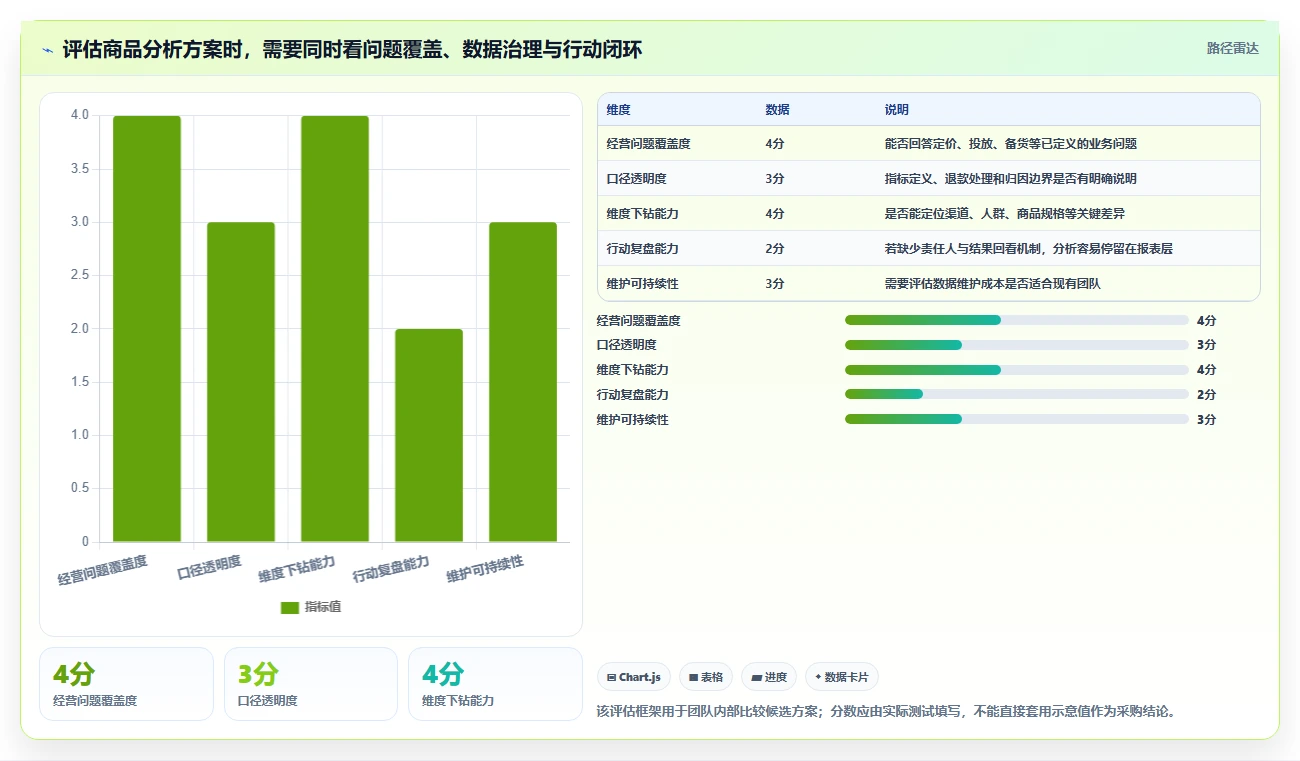The height and width of the screenshot is (761, 1300).
Task: Click the 口径透明度 progress bar
Action: click(1016, 345)
